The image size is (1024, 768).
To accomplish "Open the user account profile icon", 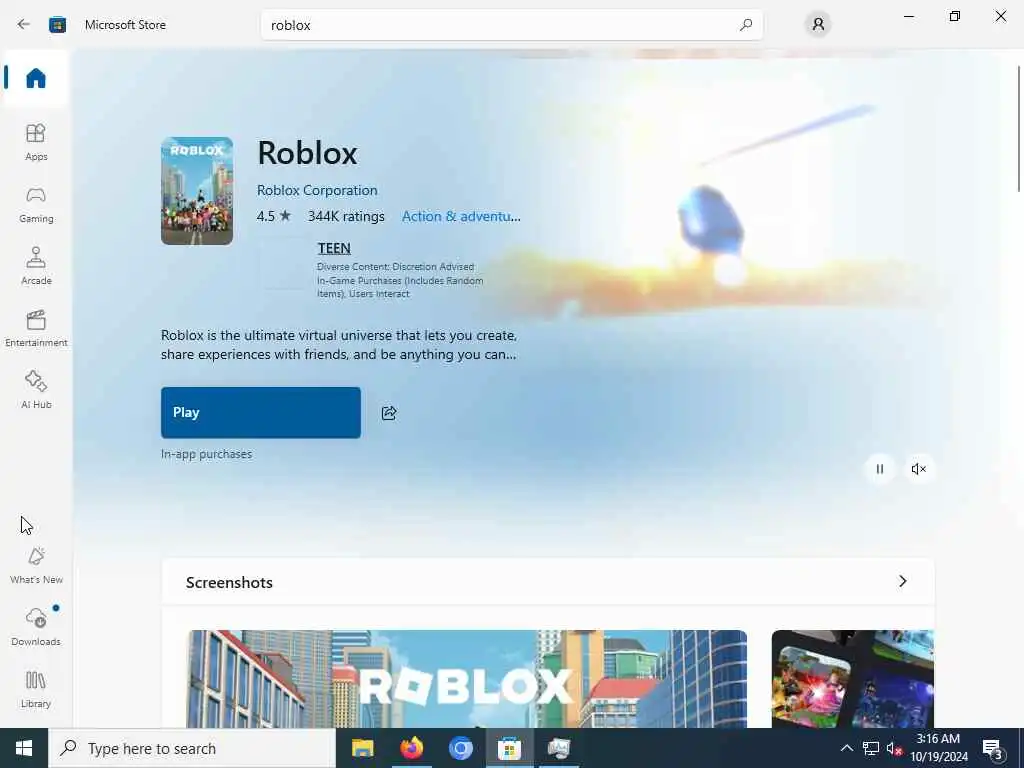I will point(818,25).
